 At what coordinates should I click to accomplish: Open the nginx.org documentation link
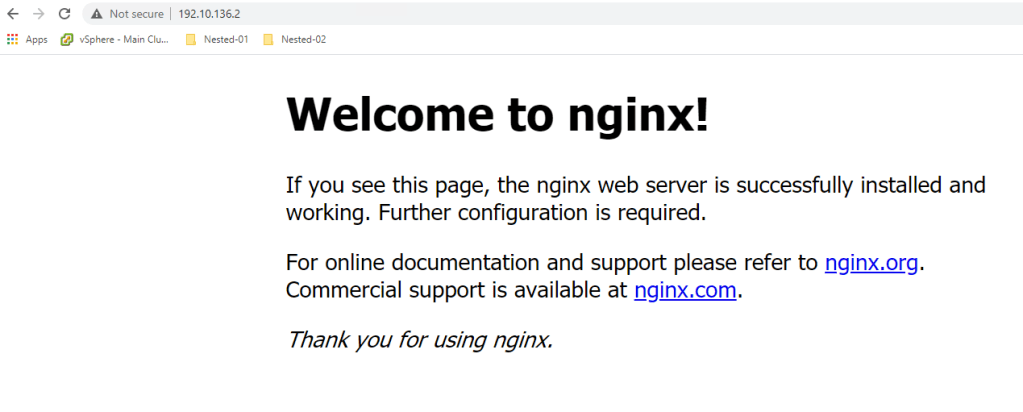coord(871,263)
